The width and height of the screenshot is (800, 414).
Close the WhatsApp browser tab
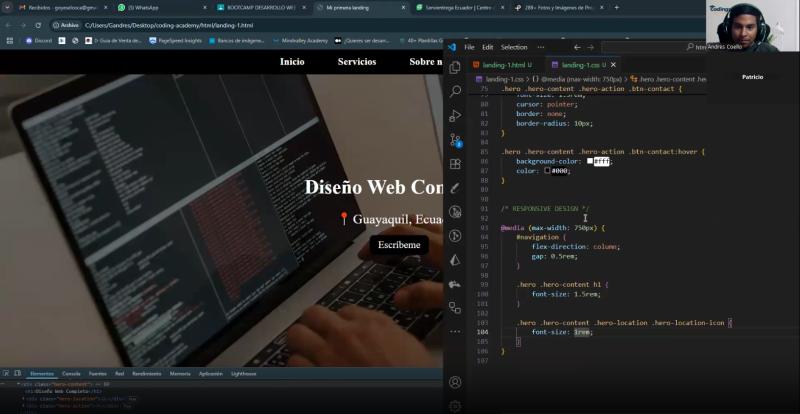point(204,8)
